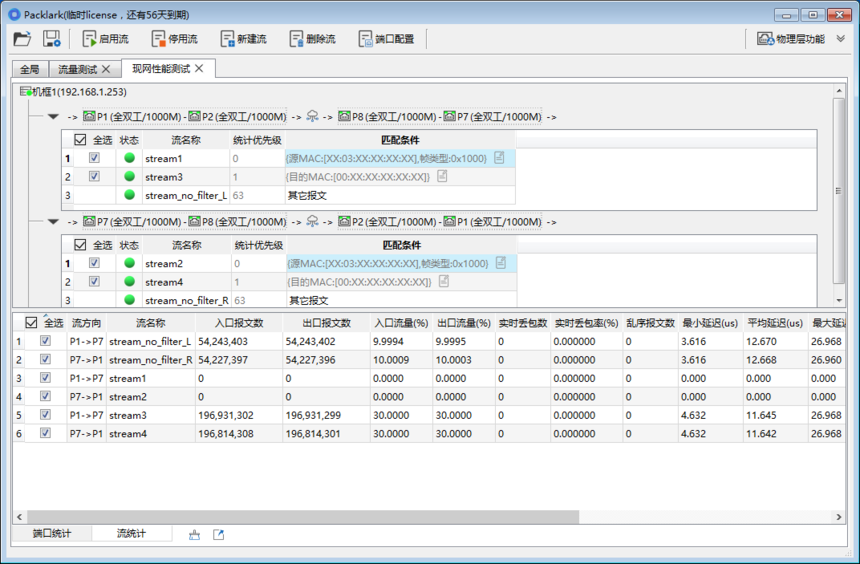Uncheck statistics row 2 stream_no_filter_R checkbox
This screenshot has height=564, width=860.
[x=46, y=359]
